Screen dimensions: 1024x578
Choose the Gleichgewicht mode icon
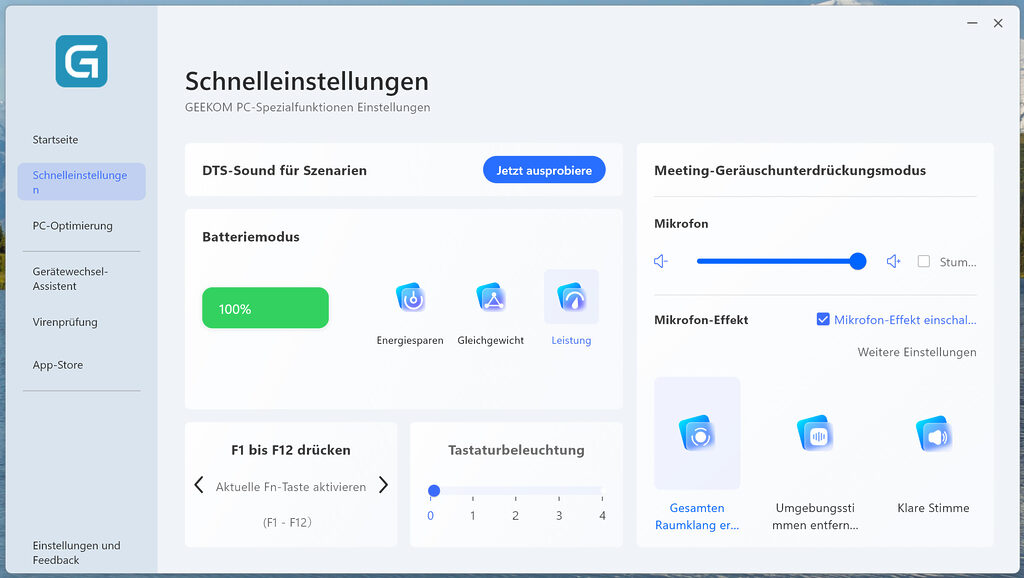[x=490, y=297]
